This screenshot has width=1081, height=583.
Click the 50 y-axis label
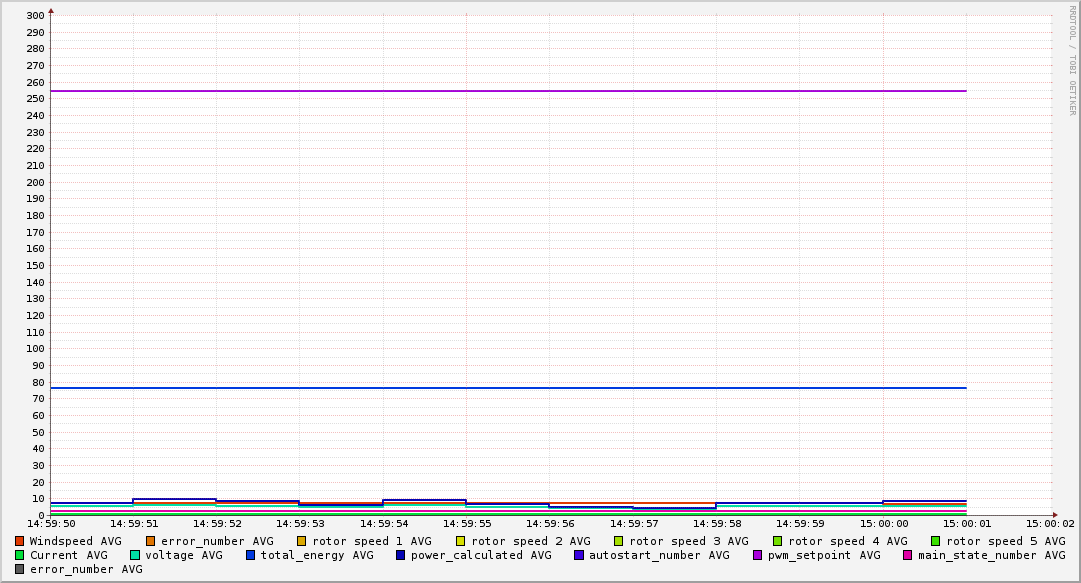38,433
